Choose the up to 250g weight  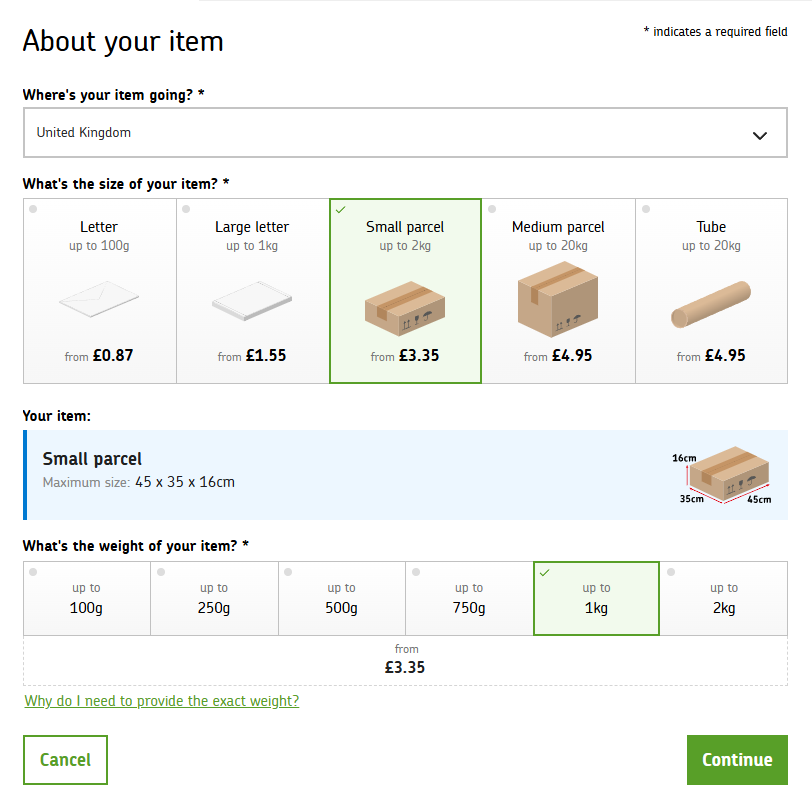(214, 598)
